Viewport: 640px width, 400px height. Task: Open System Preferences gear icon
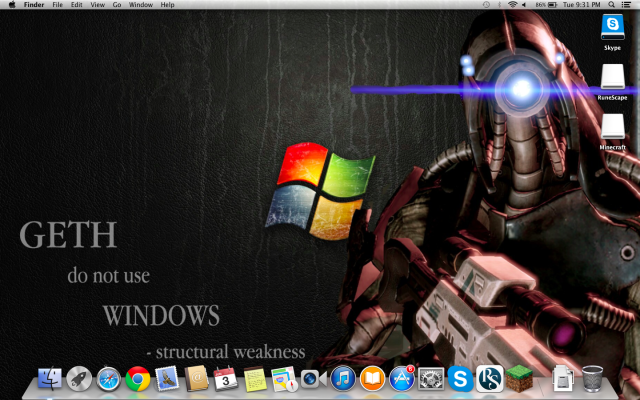point(431,379)
